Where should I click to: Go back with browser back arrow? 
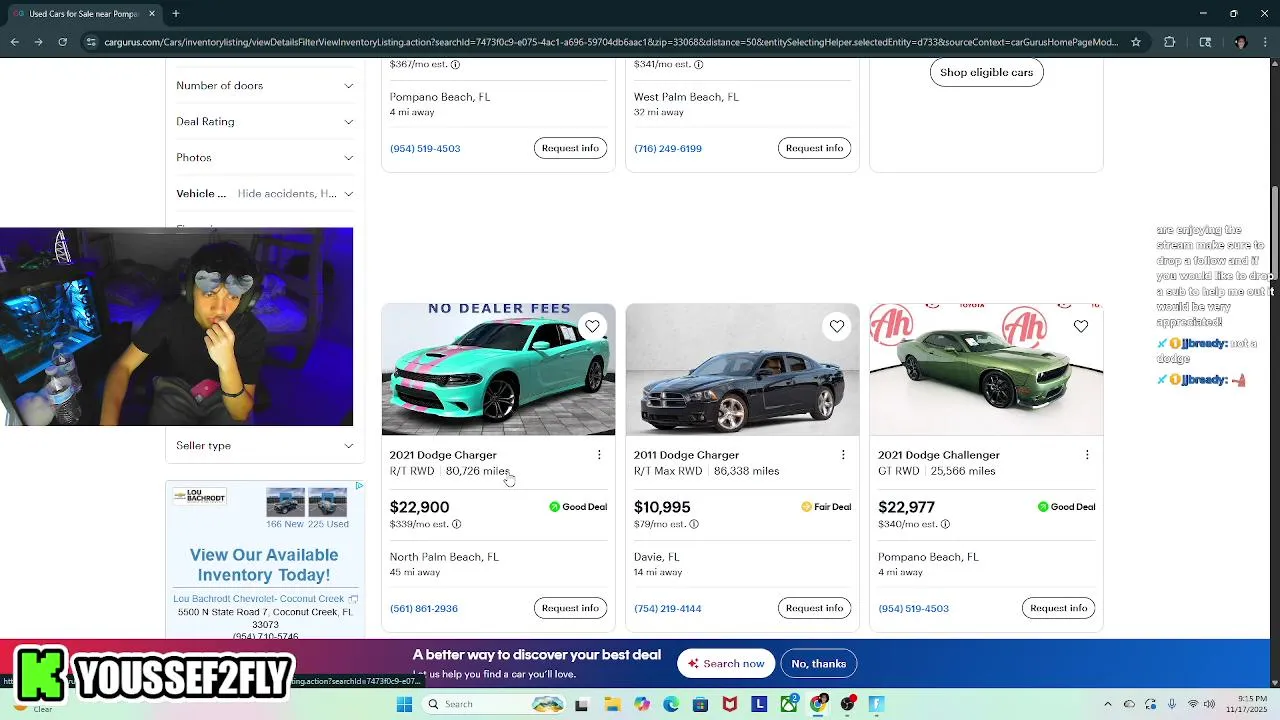[14, 42]
